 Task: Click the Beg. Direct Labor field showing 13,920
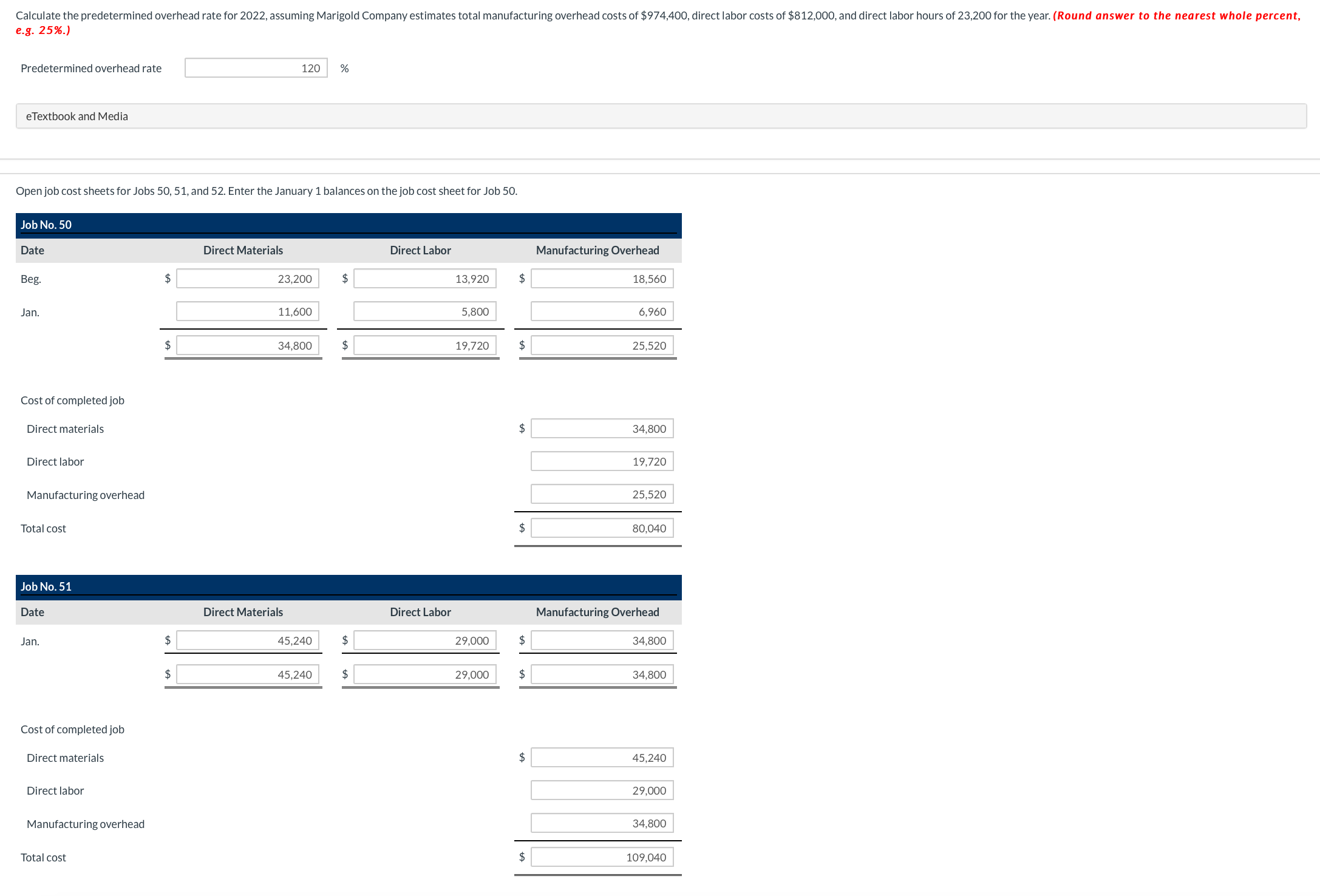tap(424, 278)
